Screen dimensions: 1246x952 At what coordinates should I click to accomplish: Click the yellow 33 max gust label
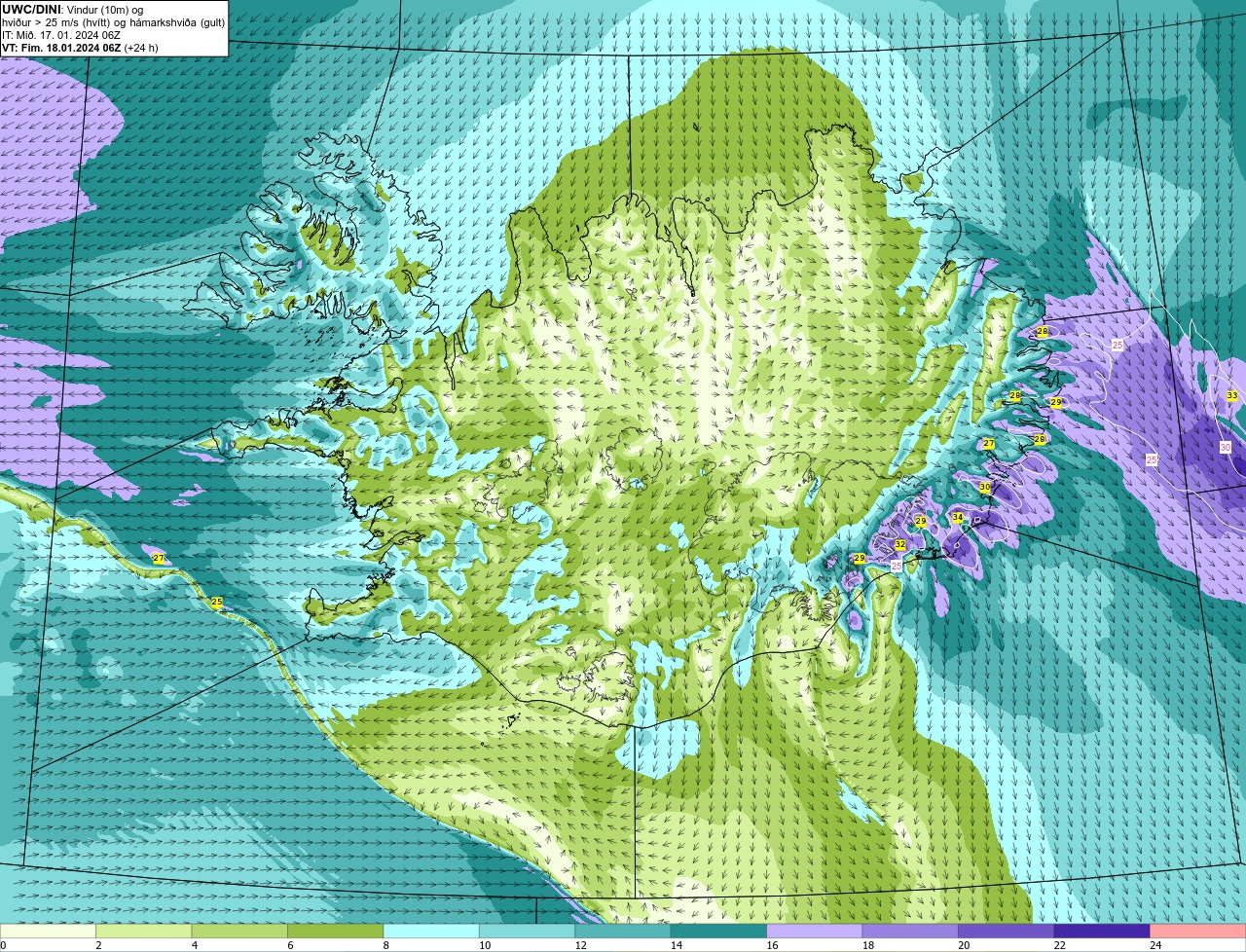[1232, 395]
